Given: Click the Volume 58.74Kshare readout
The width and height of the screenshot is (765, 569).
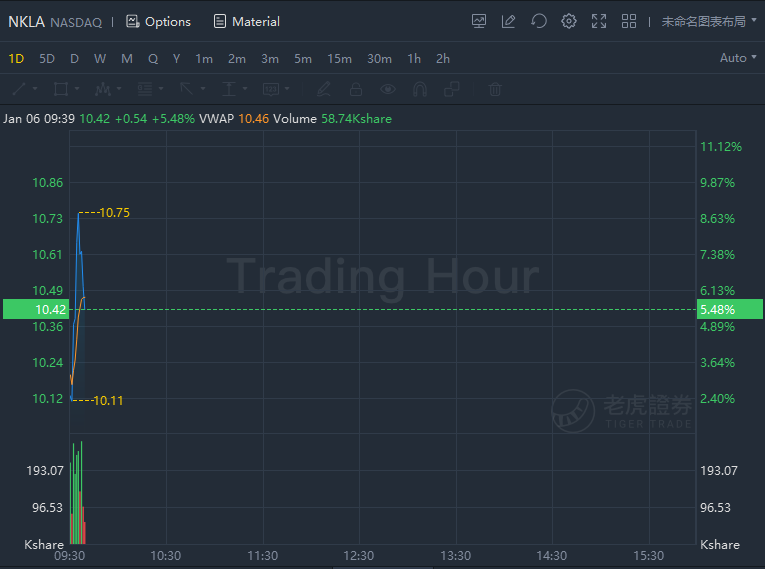Looking at the screenshot, I should 332,119.
